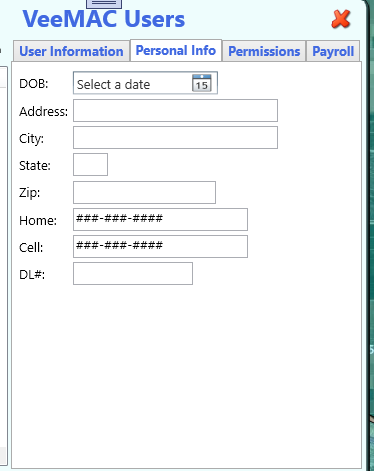
Task: Click the 'VeeMAC Users' title text
Action: coord(104,19)
